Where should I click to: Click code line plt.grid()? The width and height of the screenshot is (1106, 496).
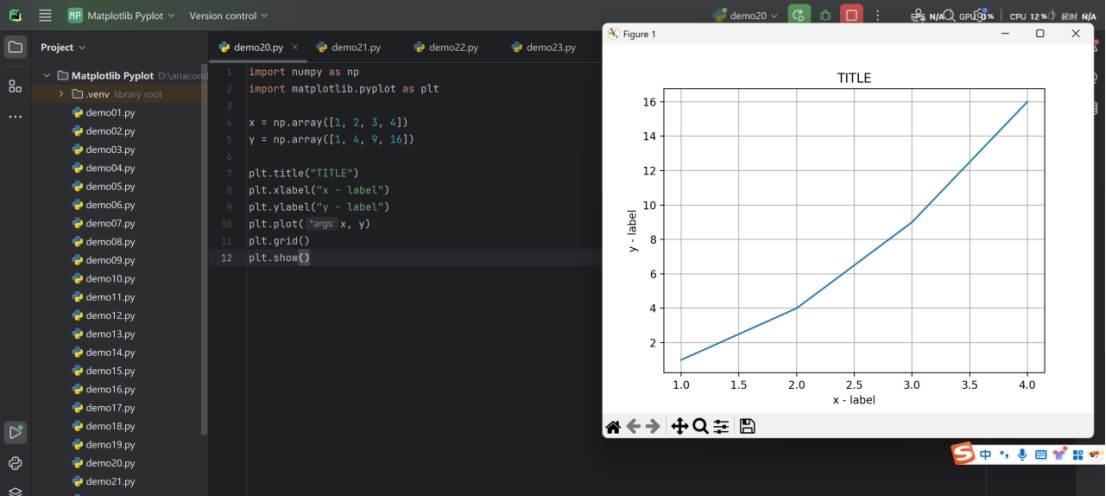[279, 241]
